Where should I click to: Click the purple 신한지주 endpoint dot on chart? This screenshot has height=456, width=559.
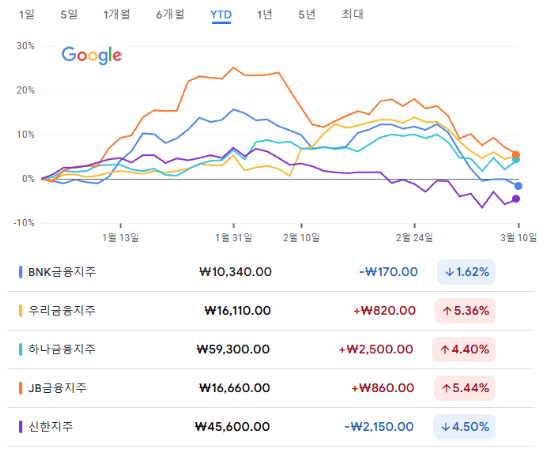(516, 199)
